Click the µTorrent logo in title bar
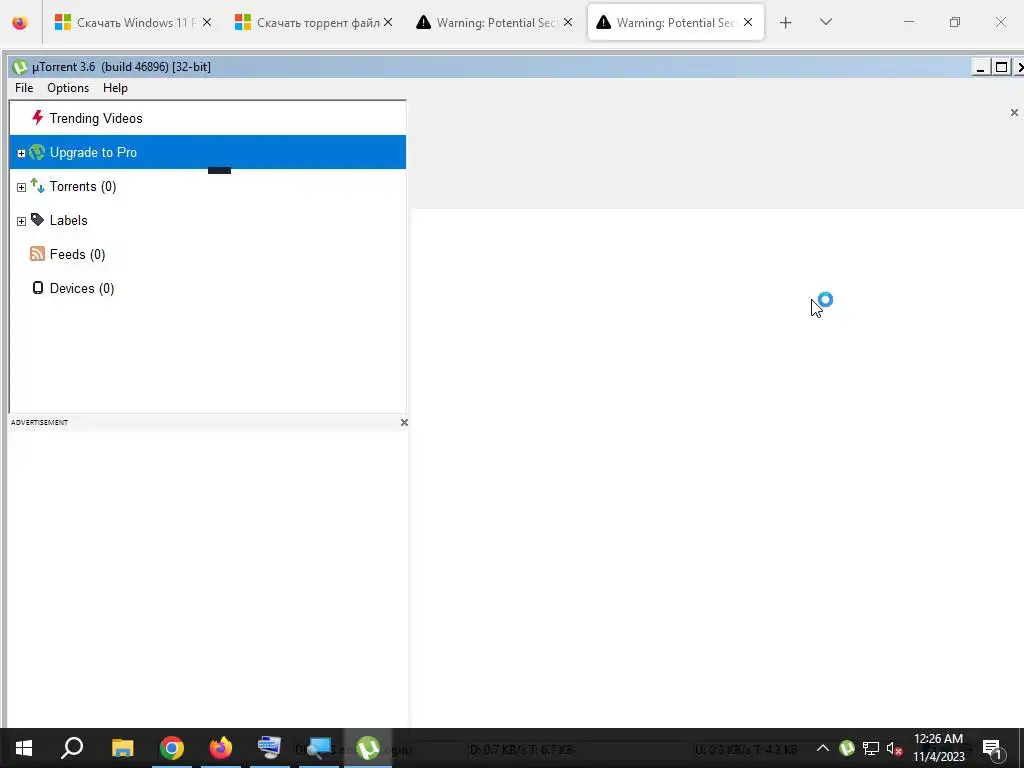This screenshot has width=1024, height=768. click(x=20, y=67)
